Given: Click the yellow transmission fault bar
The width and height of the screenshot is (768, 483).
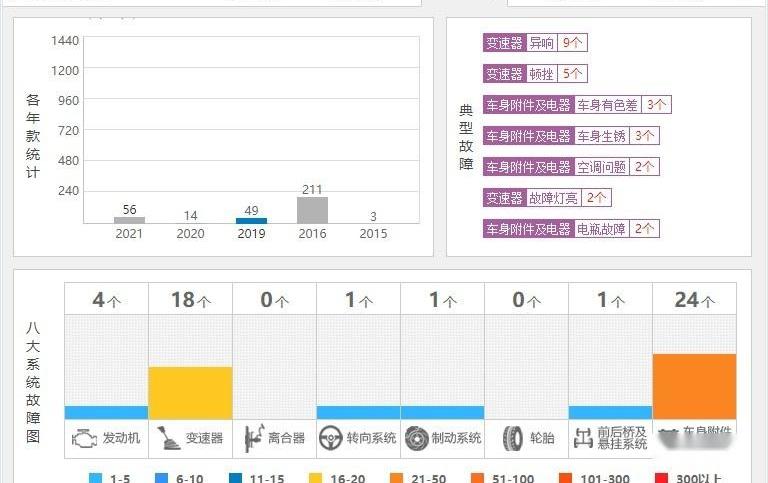Looking at the screenshot, I should point(190,392).
